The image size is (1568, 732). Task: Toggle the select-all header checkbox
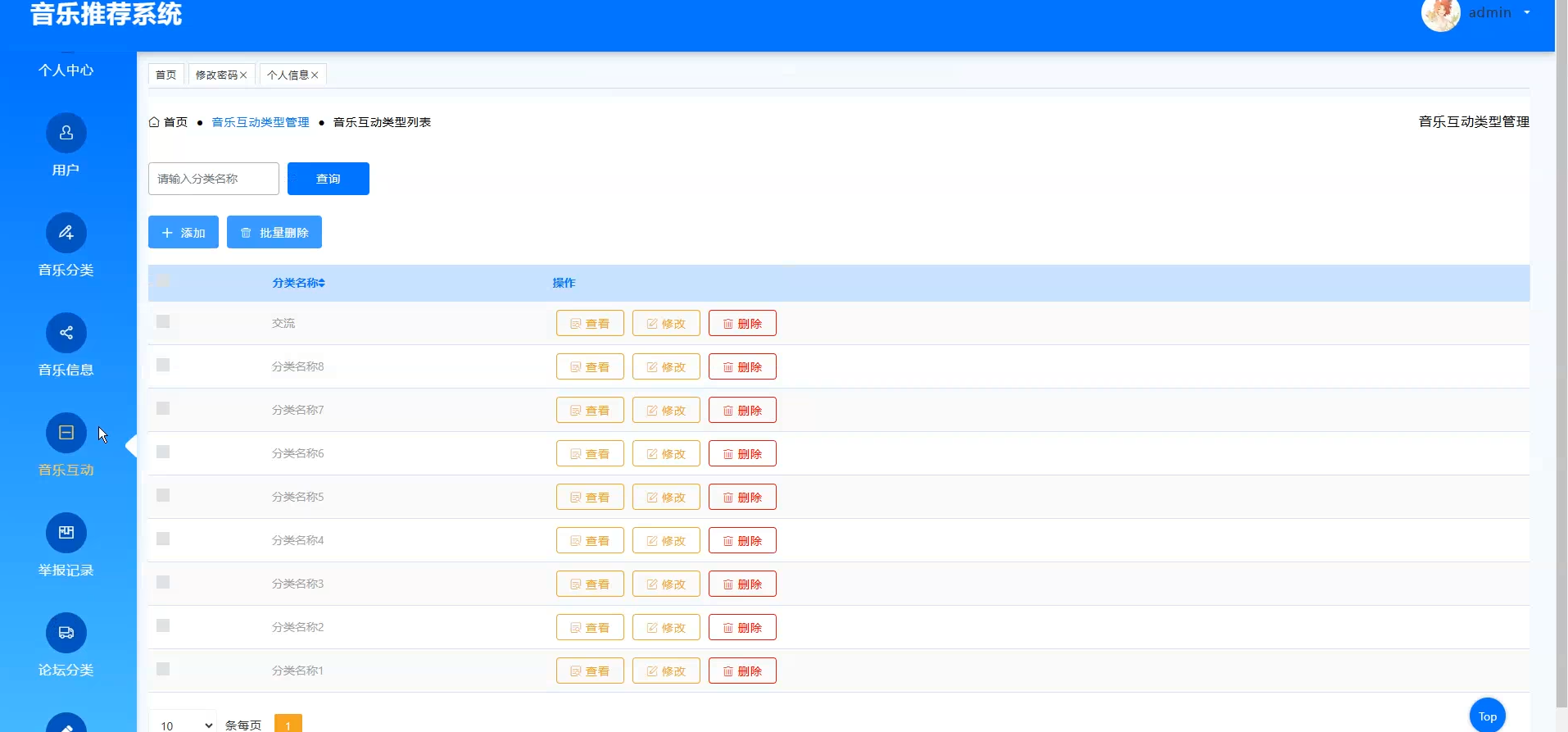point(163,281)
